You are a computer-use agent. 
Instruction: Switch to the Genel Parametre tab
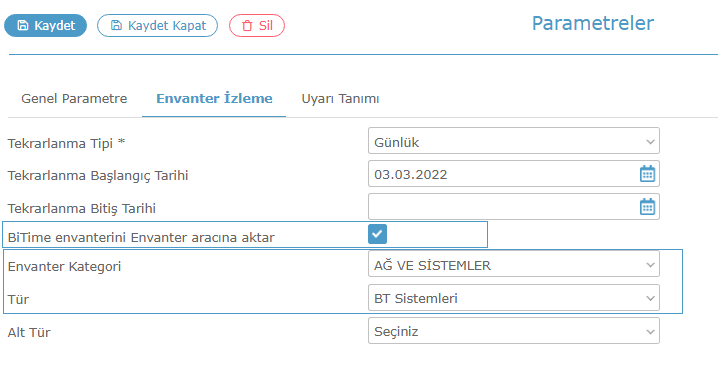click(x=74, y=99)
